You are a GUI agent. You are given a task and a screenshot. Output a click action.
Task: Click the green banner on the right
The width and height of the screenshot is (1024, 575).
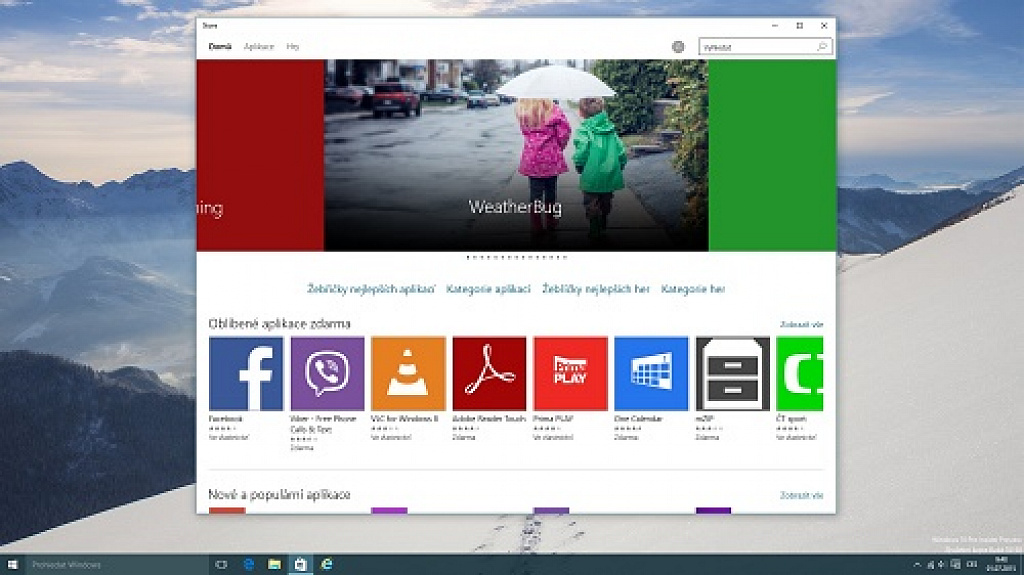(x=772, y=156)
